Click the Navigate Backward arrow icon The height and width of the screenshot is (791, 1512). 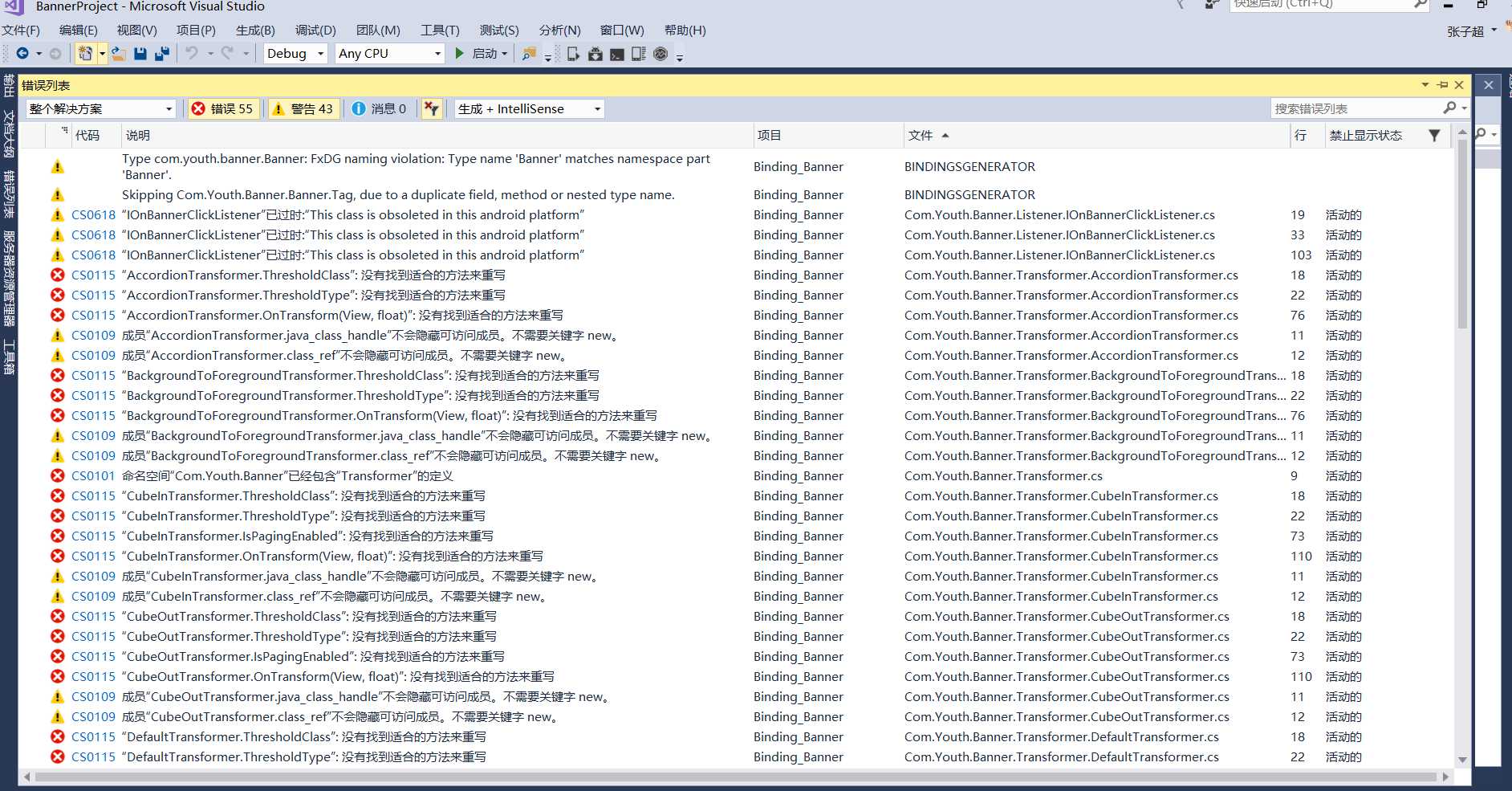tap(22, 54)
